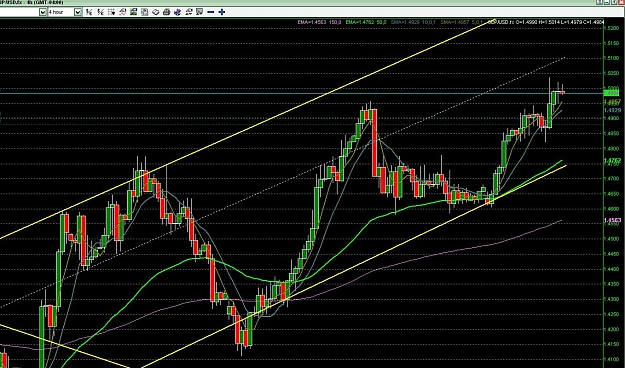Click the blue icon right of printer

tap(177, 12)
